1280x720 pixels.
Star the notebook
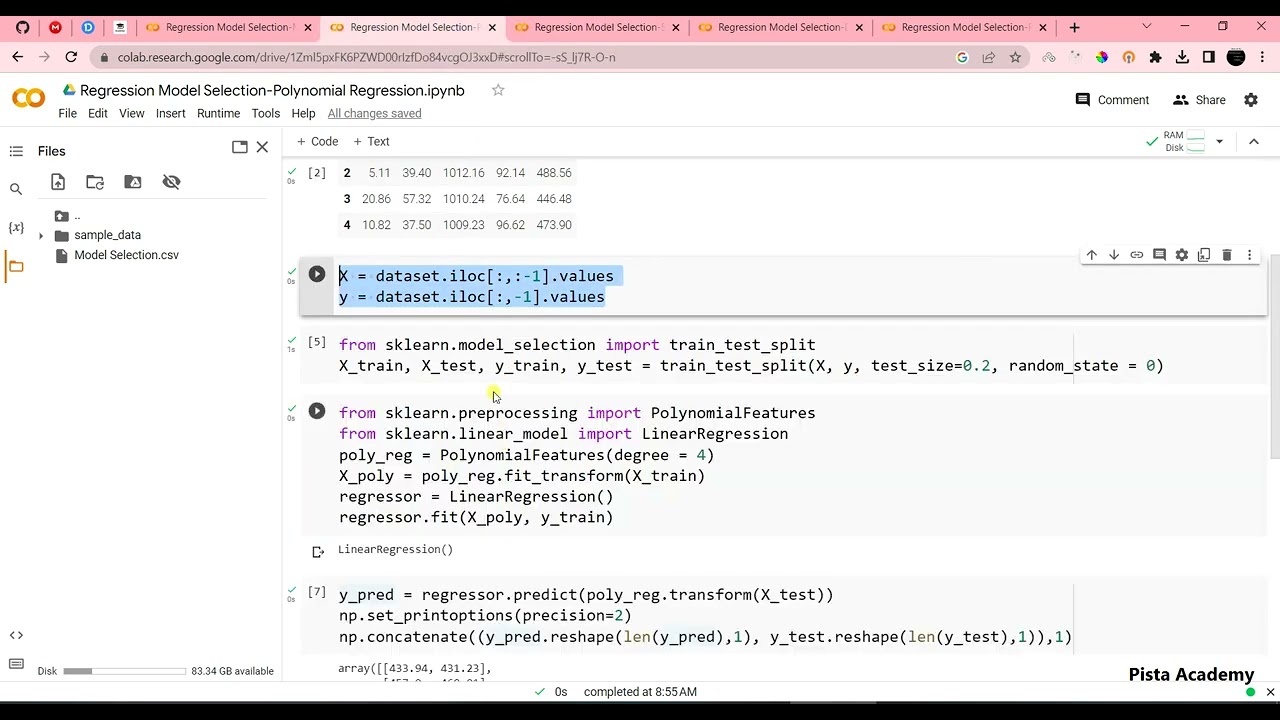point(498,90)
